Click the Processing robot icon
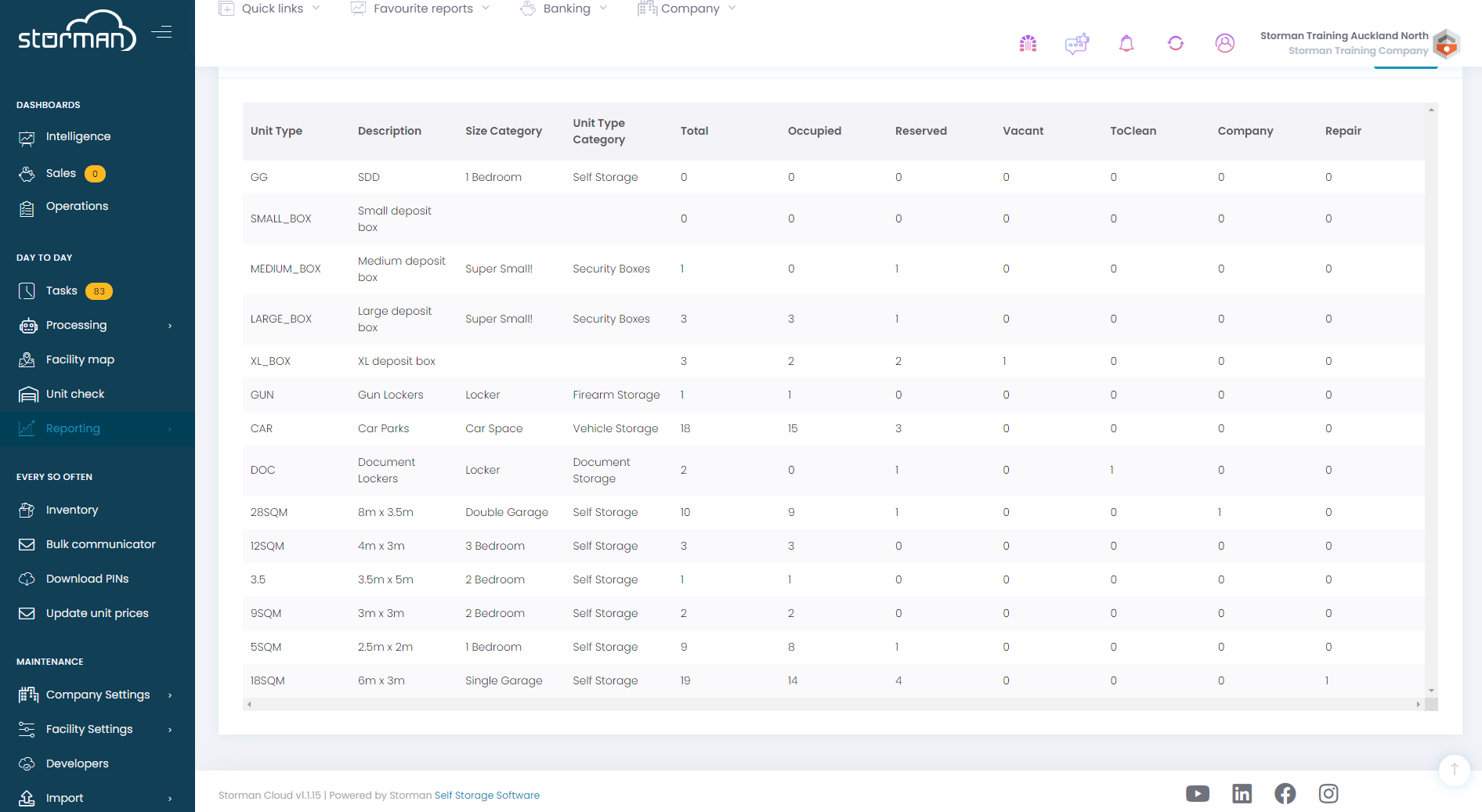The width and height of the screenshot is (1482, 812). coord(28,326)
